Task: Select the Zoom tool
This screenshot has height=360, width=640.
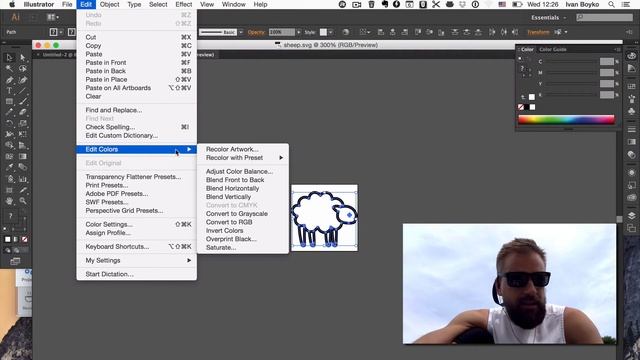Action: pos(22,201)
